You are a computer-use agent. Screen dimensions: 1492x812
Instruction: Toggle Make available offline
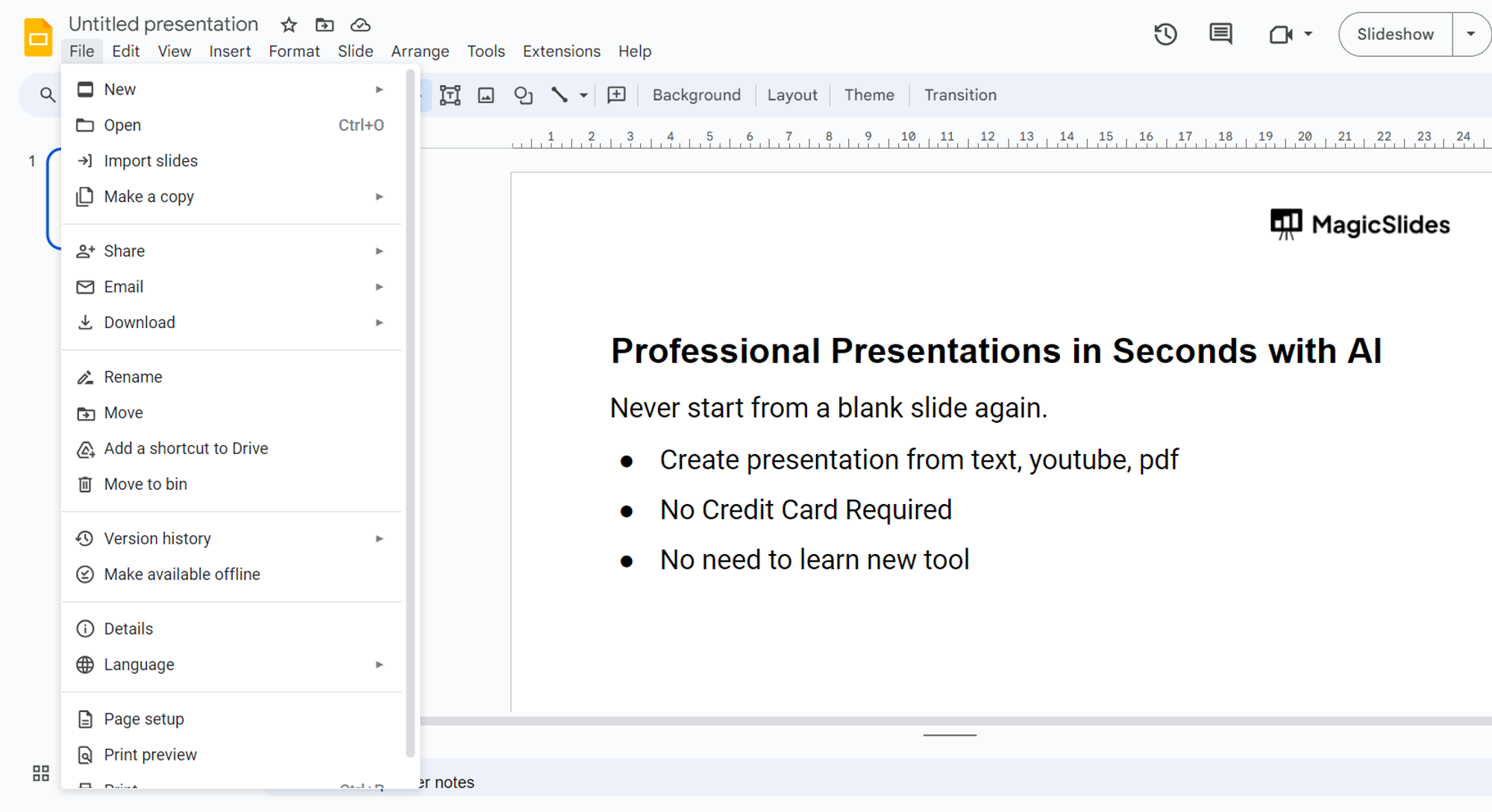tap(231, 574)
